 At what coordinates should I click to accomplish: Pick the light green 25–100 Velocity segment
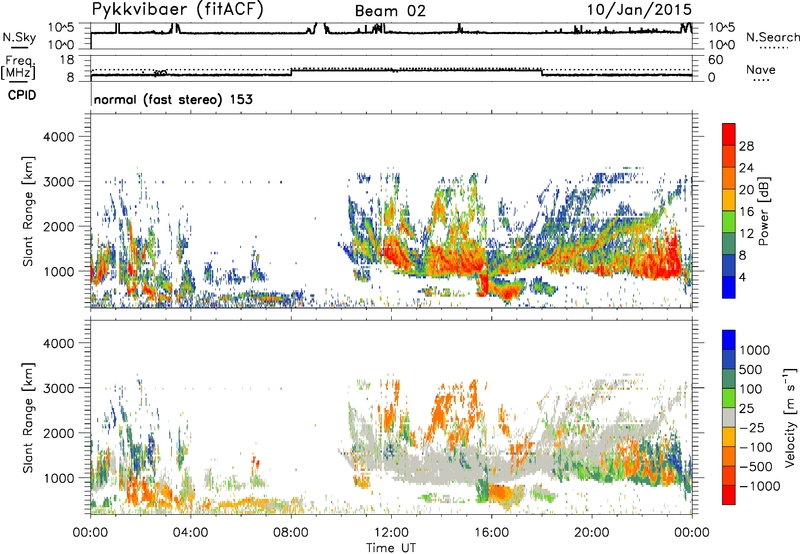[x=729, y=398]
